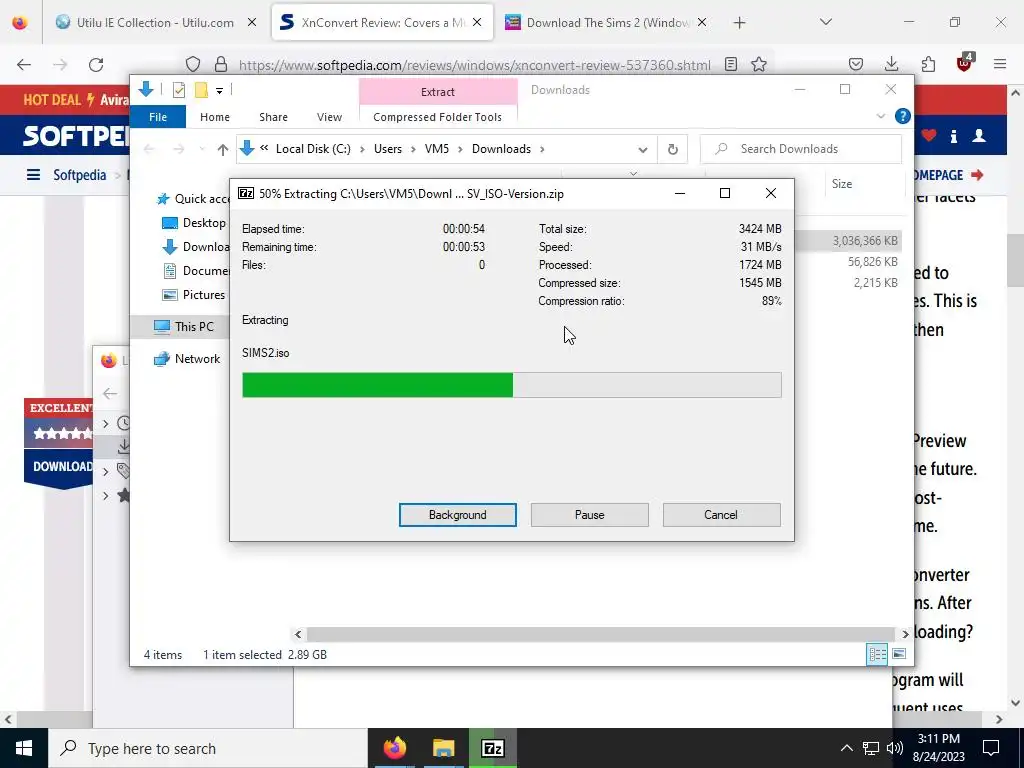Screen dimensions: 1024x768
Task: Click the Explorer horizontal scrollbar
Action: pyautogui.click(x=601, y=634)
